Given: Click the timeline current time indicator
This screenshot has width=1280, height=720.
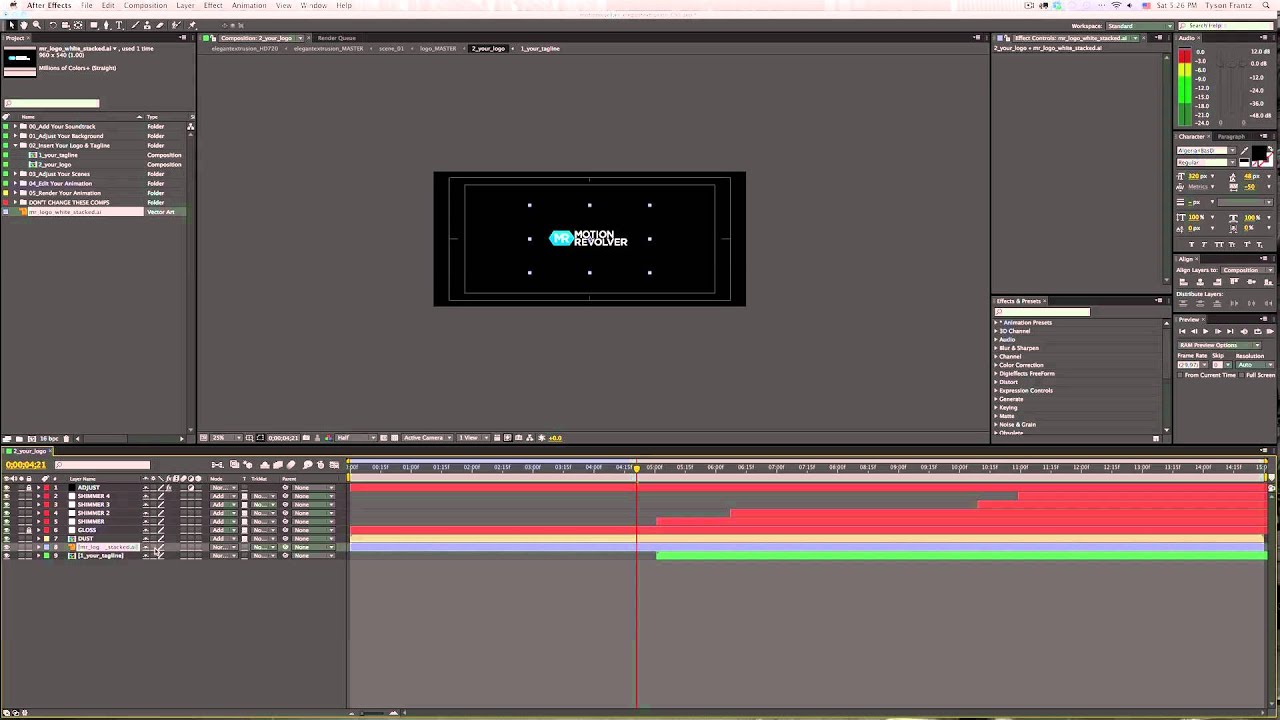Looking at the screenshot, I should tap(636, 468).
